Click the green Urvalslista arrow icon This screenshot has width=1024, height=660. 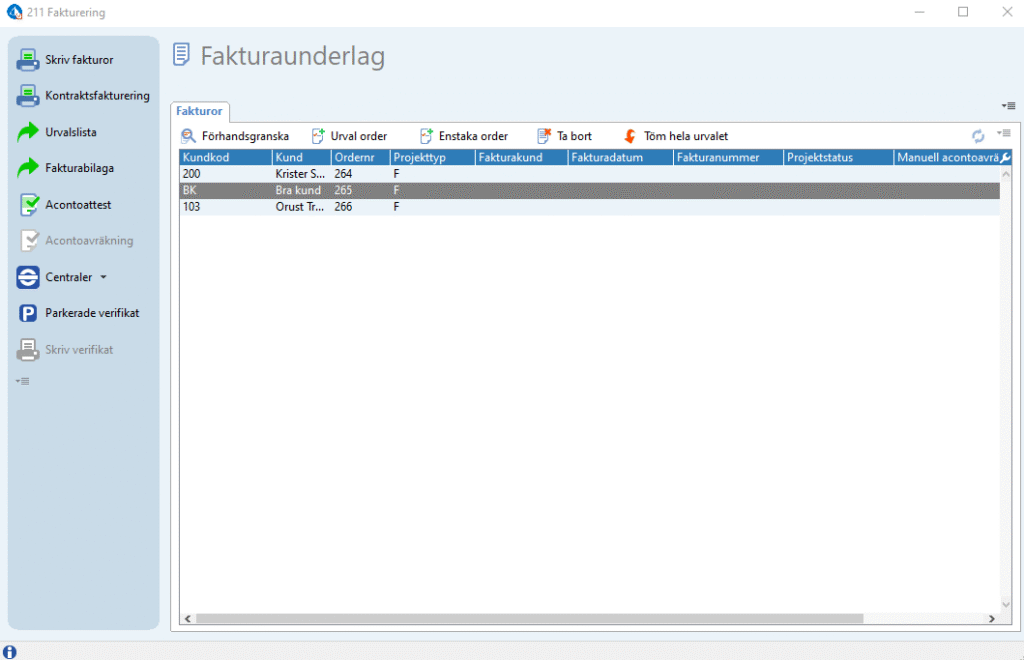point(28,132)
